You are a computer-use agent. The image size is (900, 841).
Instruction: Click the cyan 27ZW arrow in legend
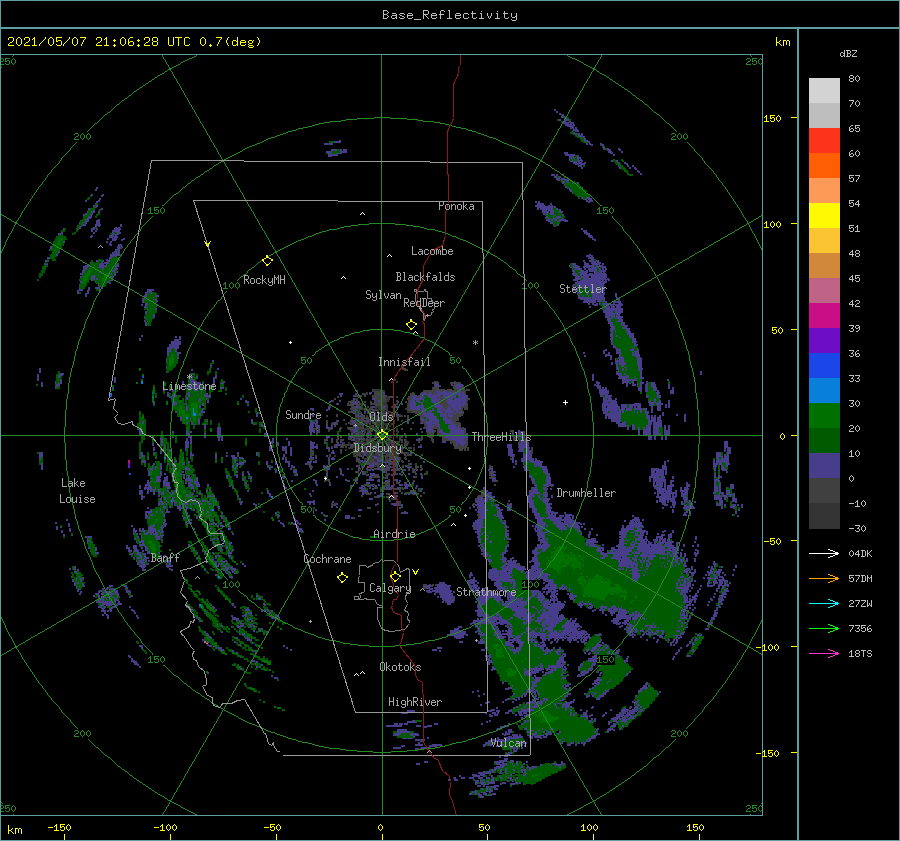[824, 603]
